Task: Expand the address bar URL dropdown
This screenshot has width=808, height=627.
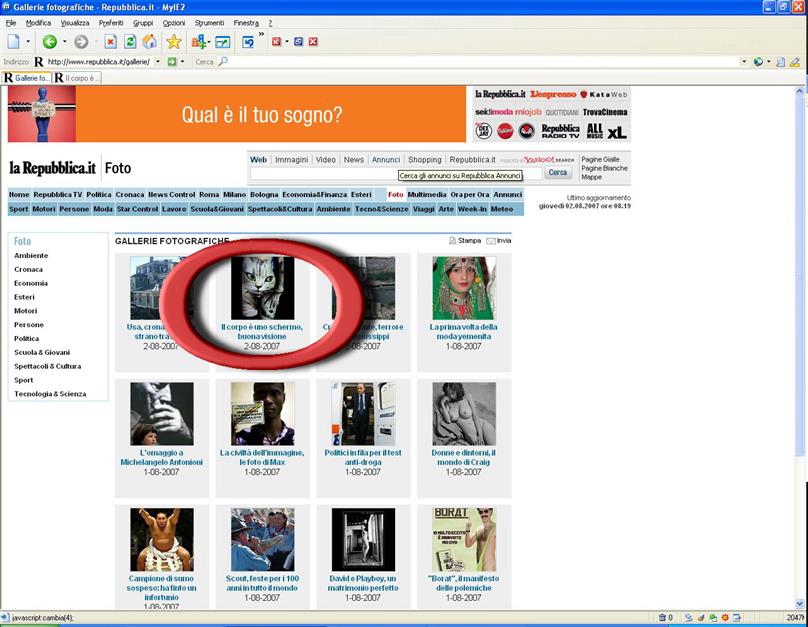Action: [158, 62]
